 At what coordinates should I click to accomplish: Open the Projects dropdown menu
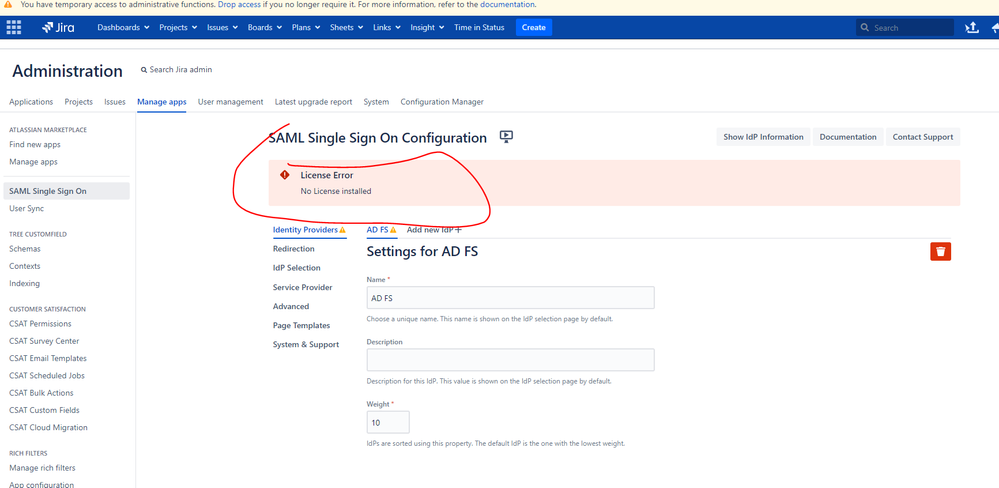pos(178,27)
